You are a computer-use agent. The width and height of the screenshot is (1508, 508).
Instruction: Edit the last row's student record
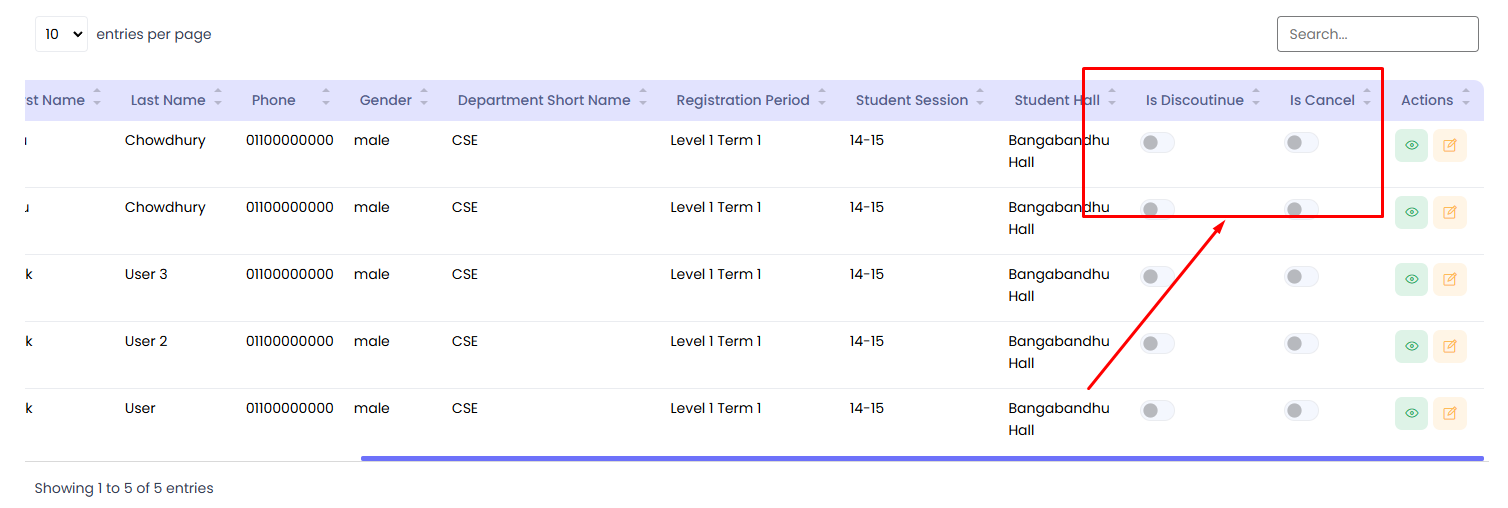pyautogui.click(x=1449, y=413)
